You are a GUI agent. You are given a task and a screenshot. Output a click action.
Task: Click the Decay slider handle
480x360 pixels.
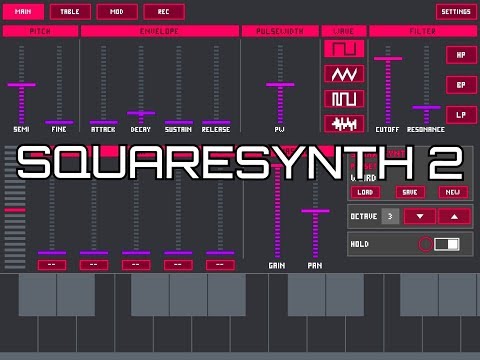(141, 113)
